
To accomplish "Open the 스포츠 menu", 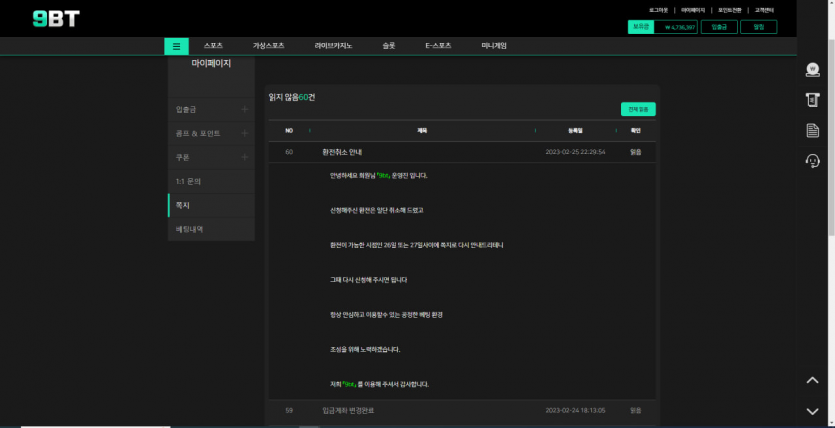I will (213, 46).
